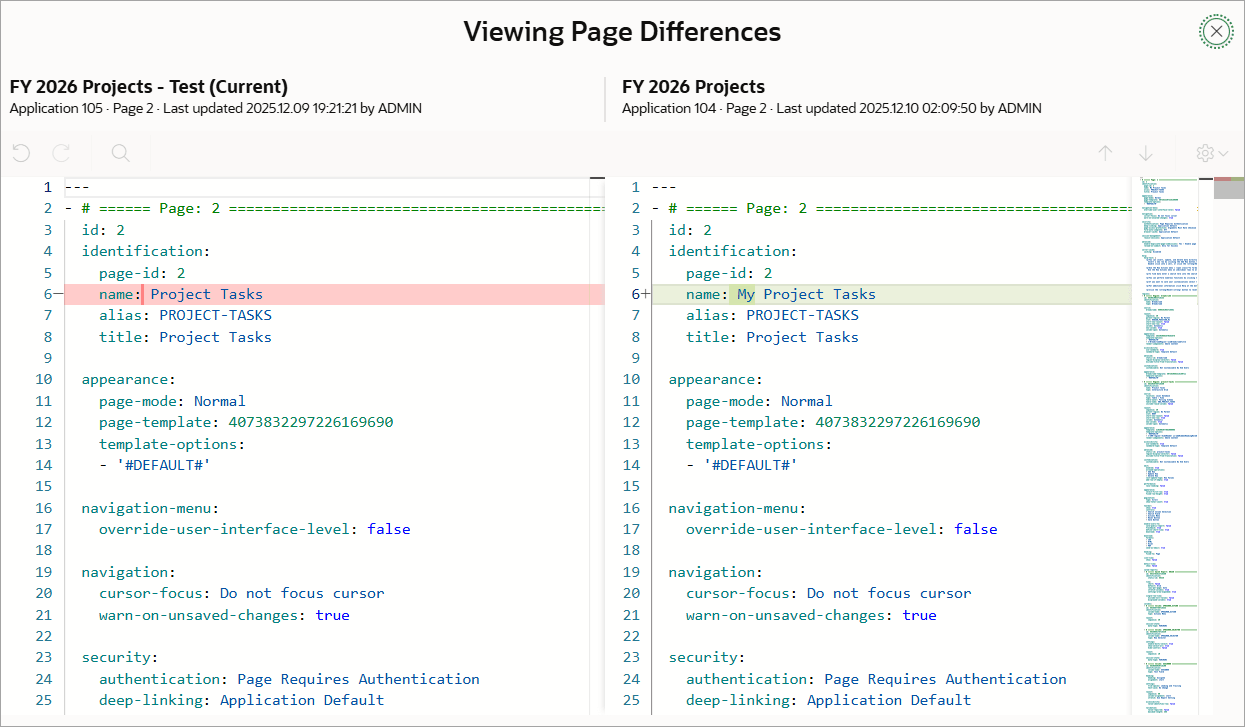The width and height of the screenshot is (1245, 727).
Task: Click 'id: 2' in right pane
Action: click(x=690, y=230)
